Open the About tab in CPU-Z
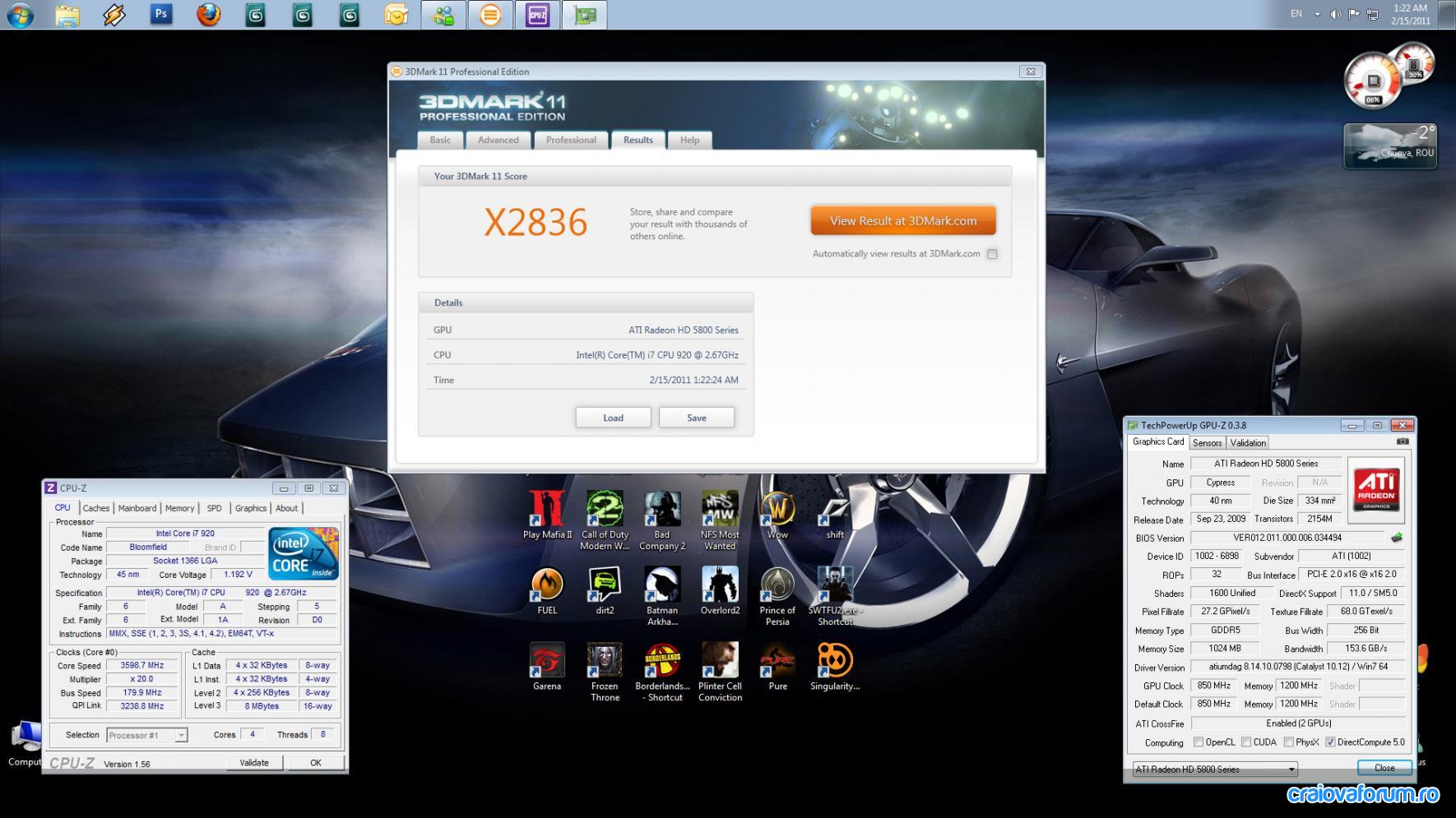 click(286, 508)
